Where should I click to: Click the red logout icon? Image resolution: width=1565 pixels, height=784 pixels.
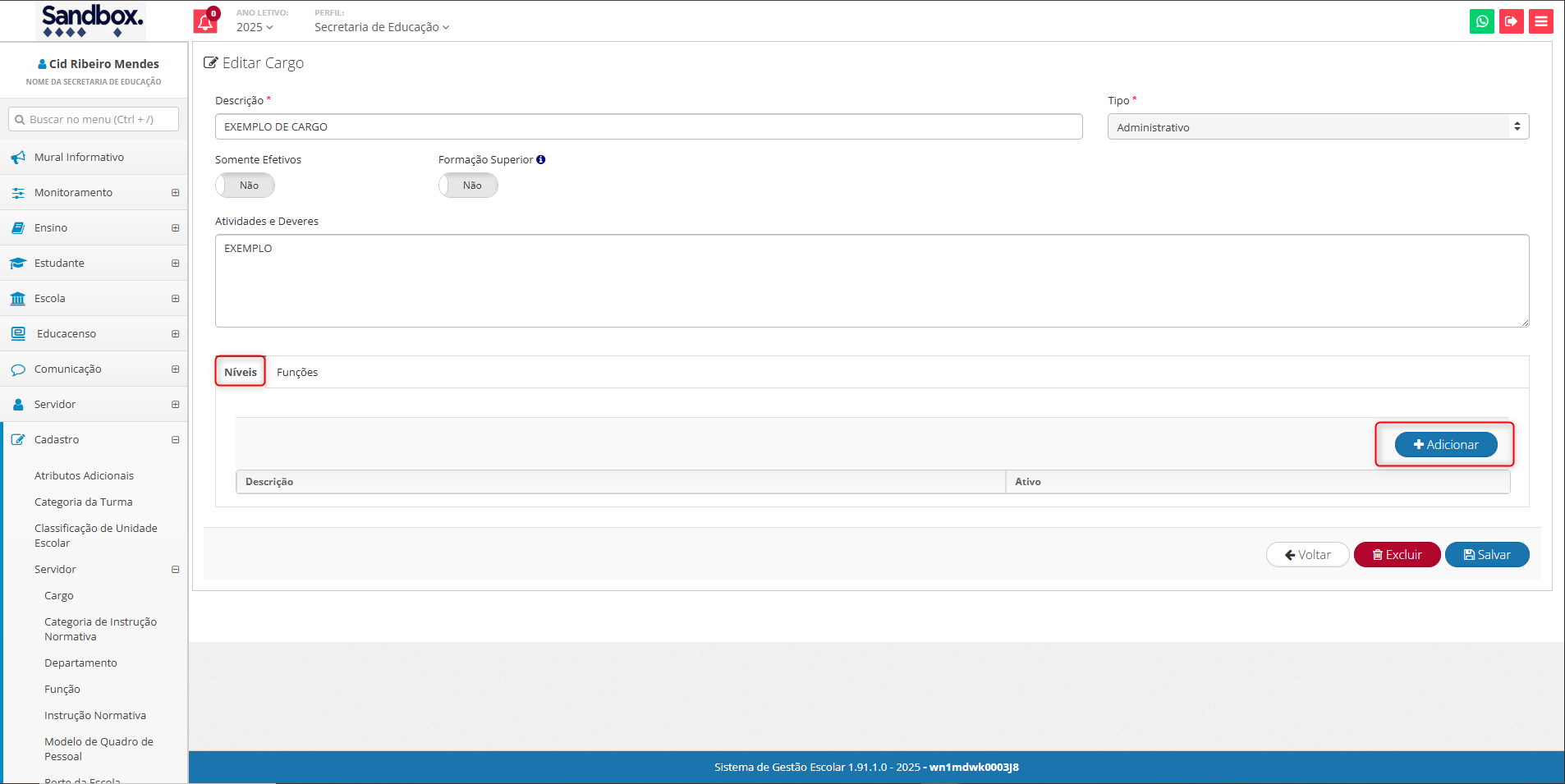coord(1511,21)
